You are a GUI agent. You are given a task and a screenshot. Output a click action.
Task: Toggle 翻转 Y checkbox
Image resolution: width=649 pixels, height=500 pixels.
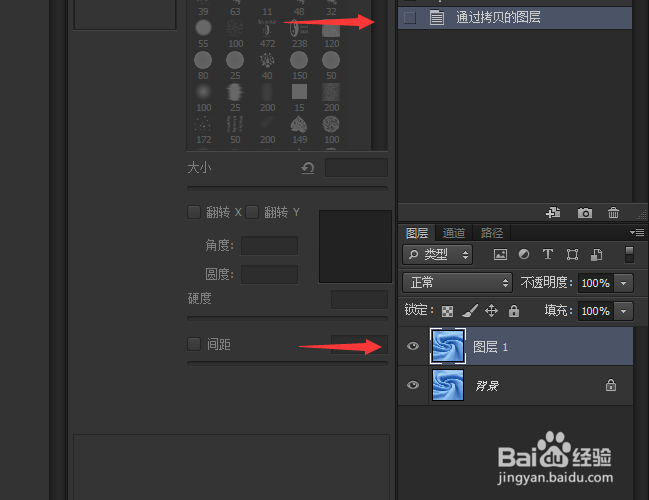[x=252, y=212]
